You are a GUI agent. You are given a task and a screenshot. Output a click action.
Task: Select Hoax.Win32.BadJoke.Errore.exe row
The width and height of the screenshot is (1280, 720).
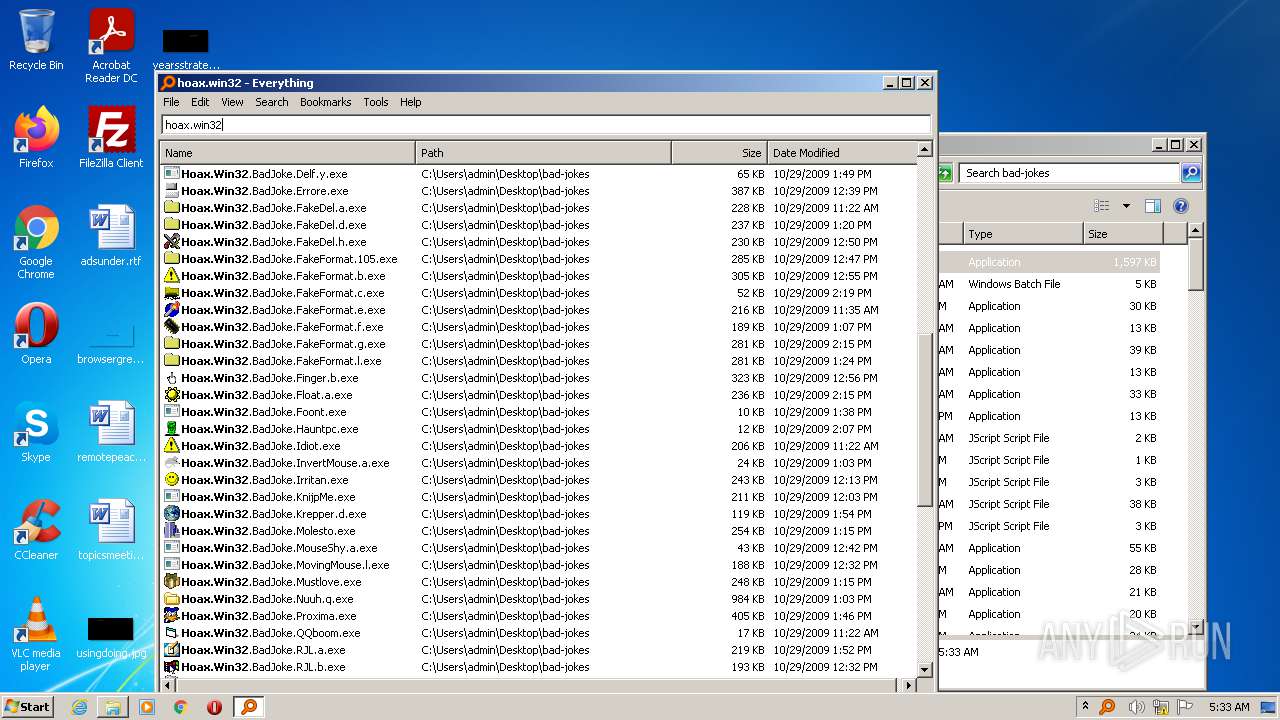537,190
